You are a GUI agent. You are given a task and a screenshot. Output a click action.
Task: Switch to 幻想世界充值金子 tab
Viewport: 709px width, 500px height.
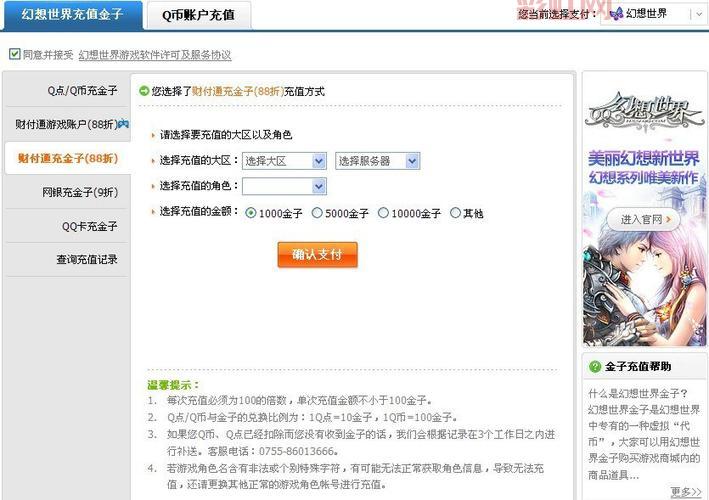click(x=72, y=14)
